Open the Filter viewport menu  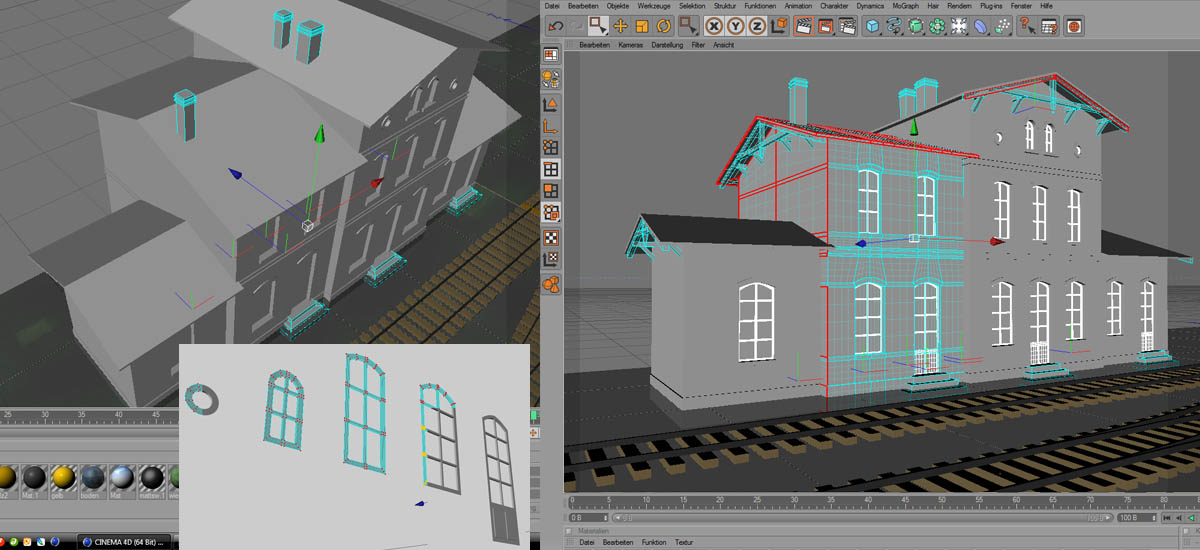point(696,45)
